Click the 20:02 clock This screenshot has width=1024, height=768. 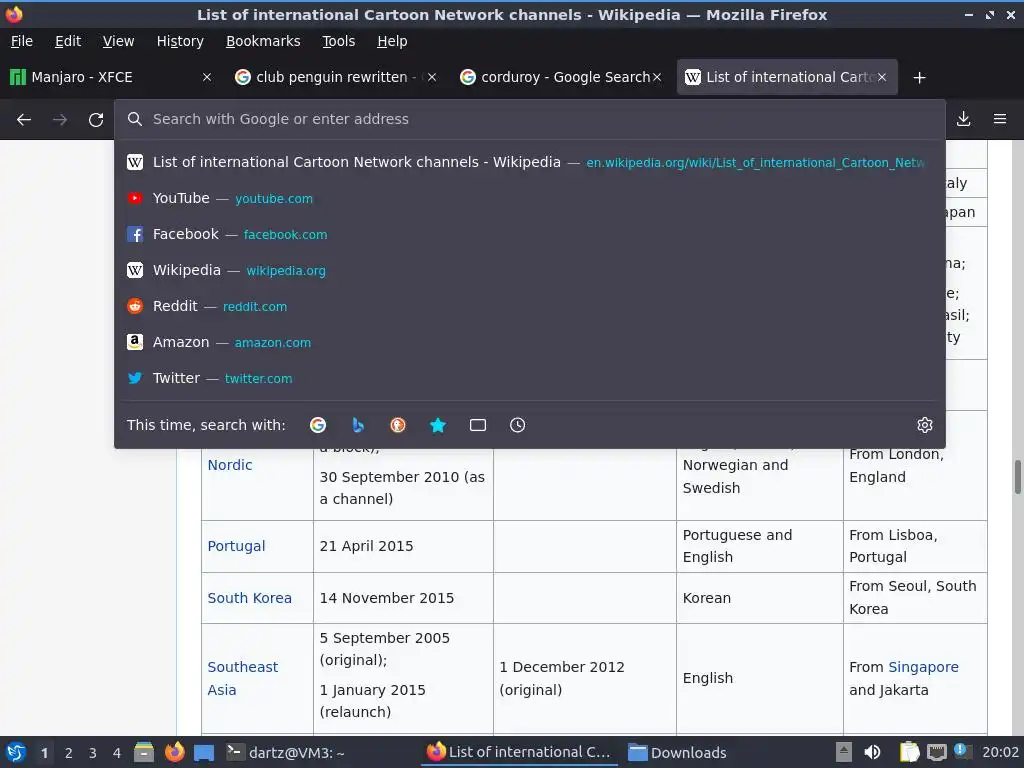pyautogui.click(x=1000, y=752)
